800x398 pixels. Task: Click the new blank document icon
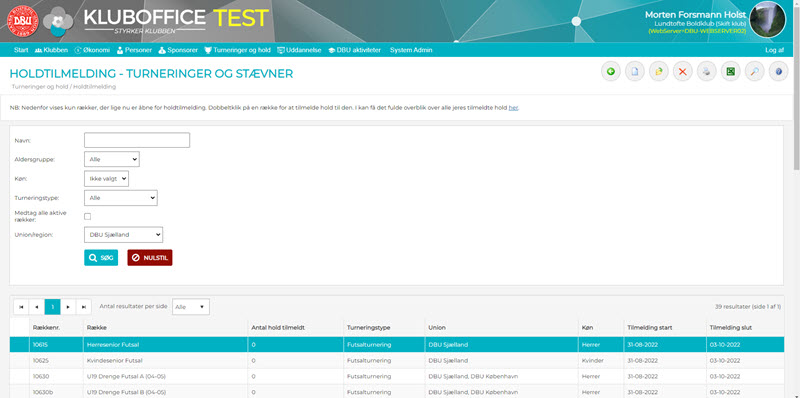click(635, 72)
